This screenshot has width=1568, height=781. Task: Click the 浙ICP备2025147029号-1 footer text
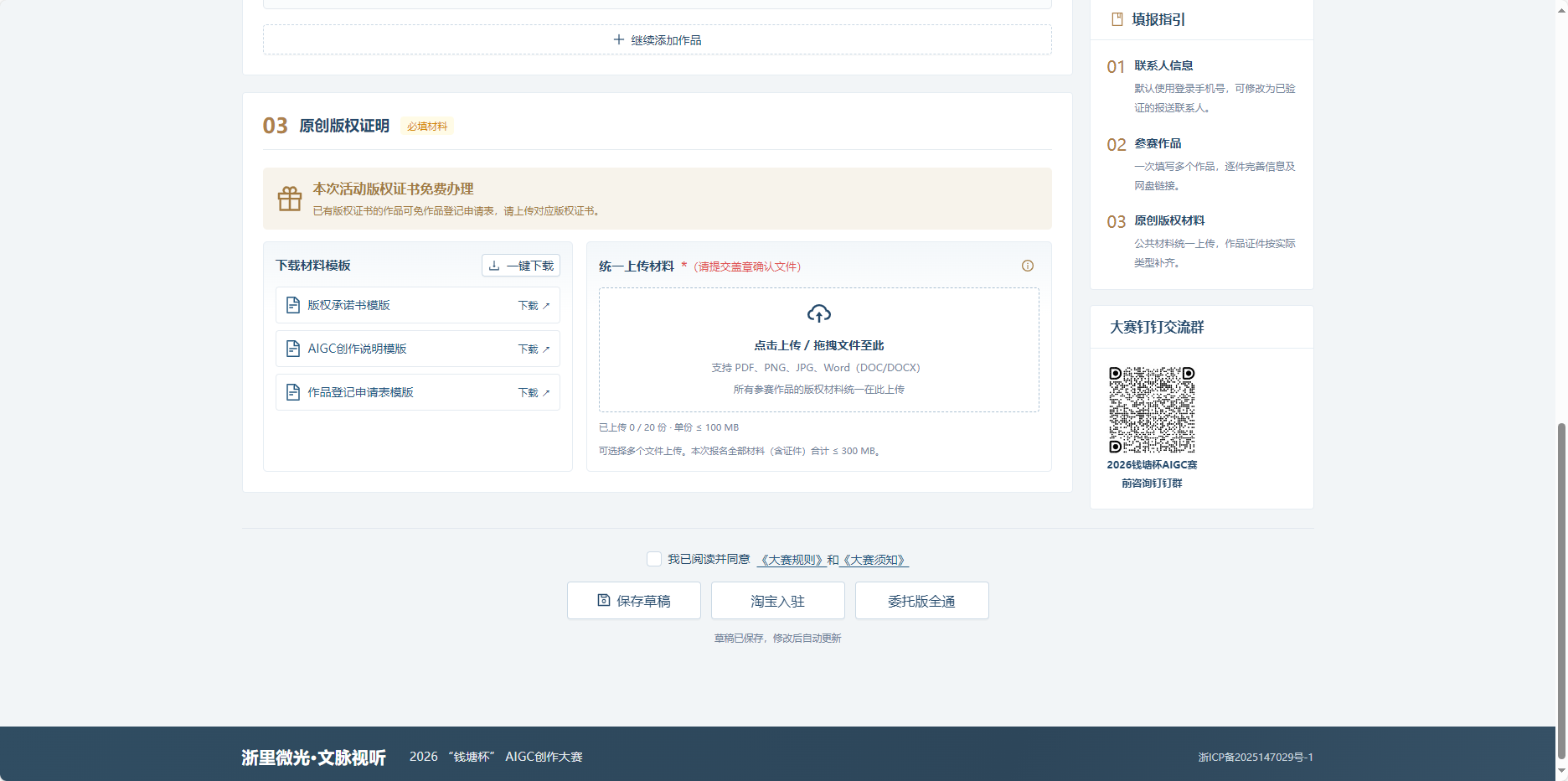tap(1256, 757)
